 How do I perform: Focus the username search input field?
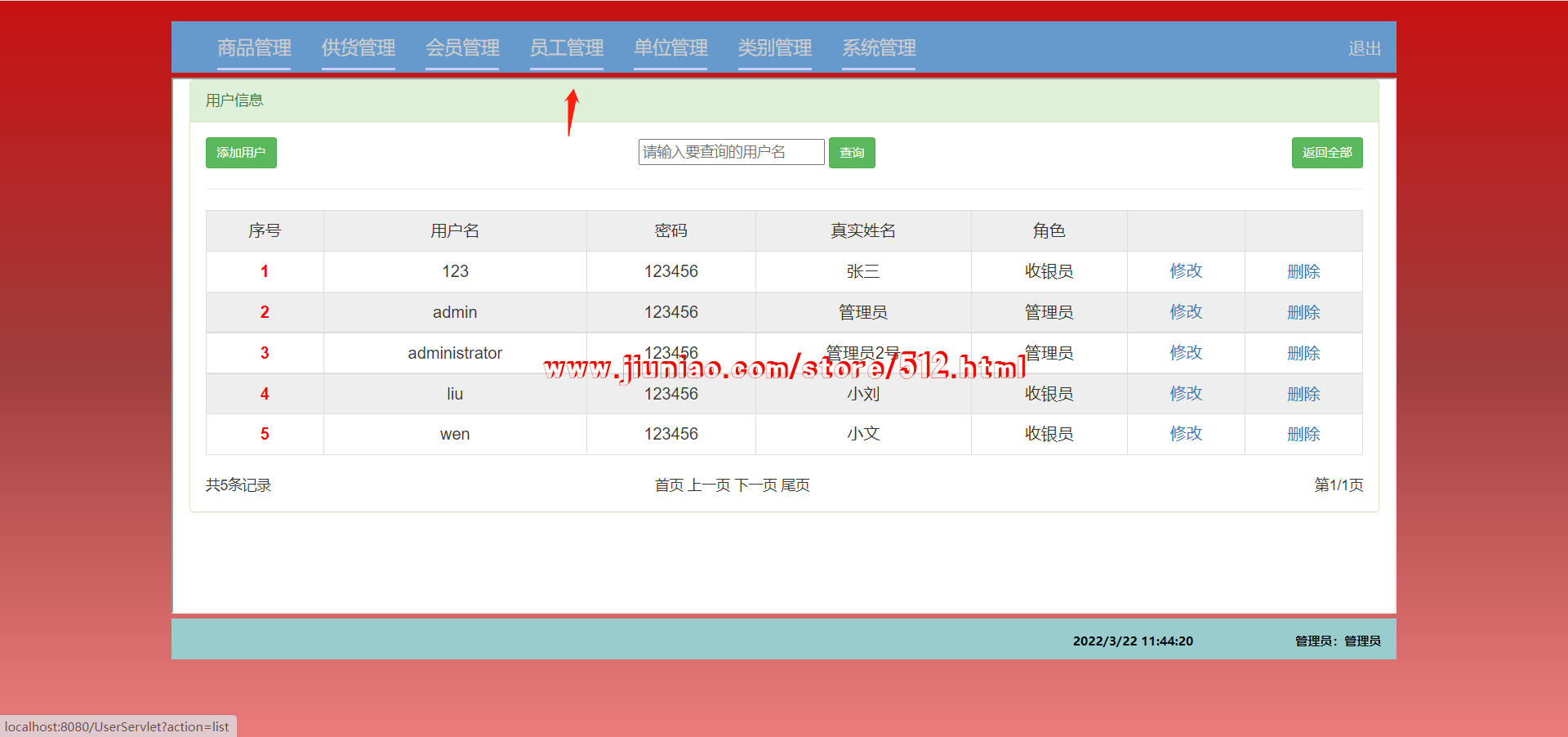point(731,152)
